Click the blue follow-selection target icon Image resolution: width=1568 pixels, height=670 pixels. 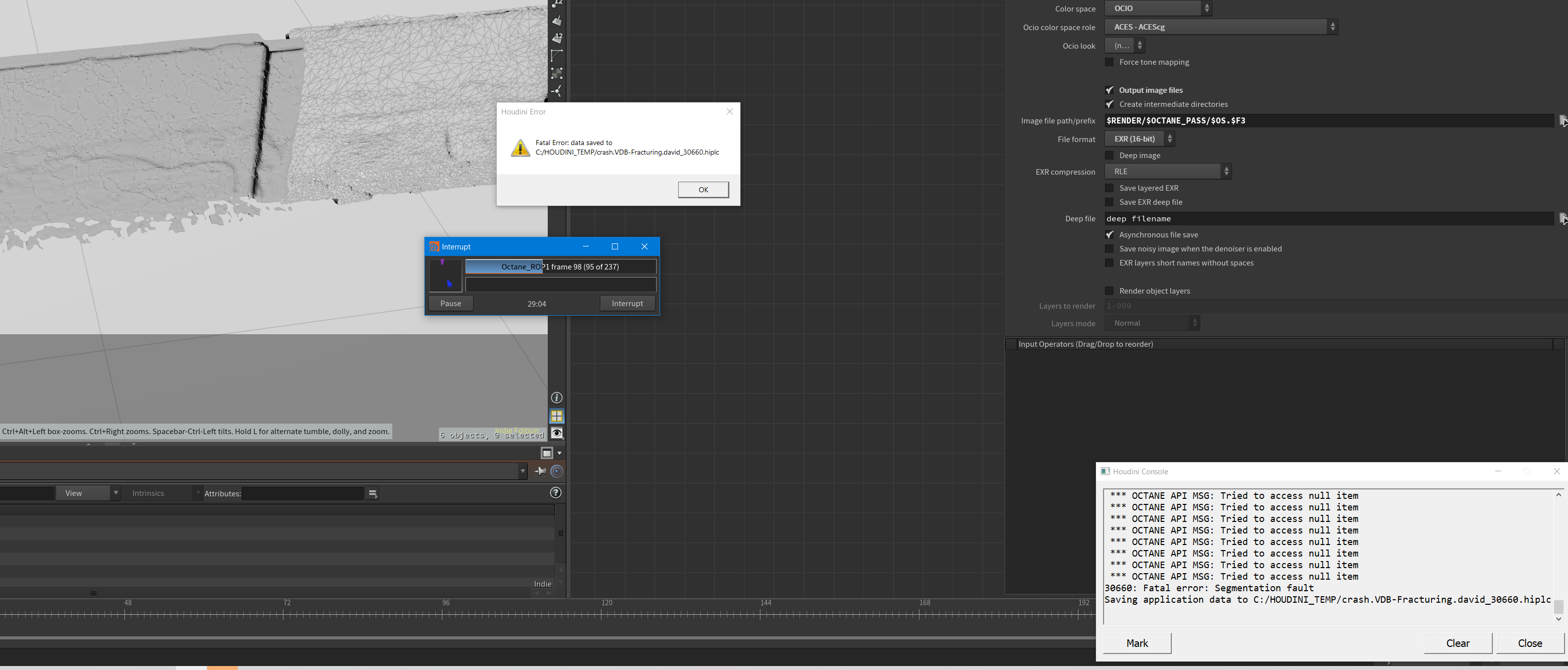tap(556, 471)
